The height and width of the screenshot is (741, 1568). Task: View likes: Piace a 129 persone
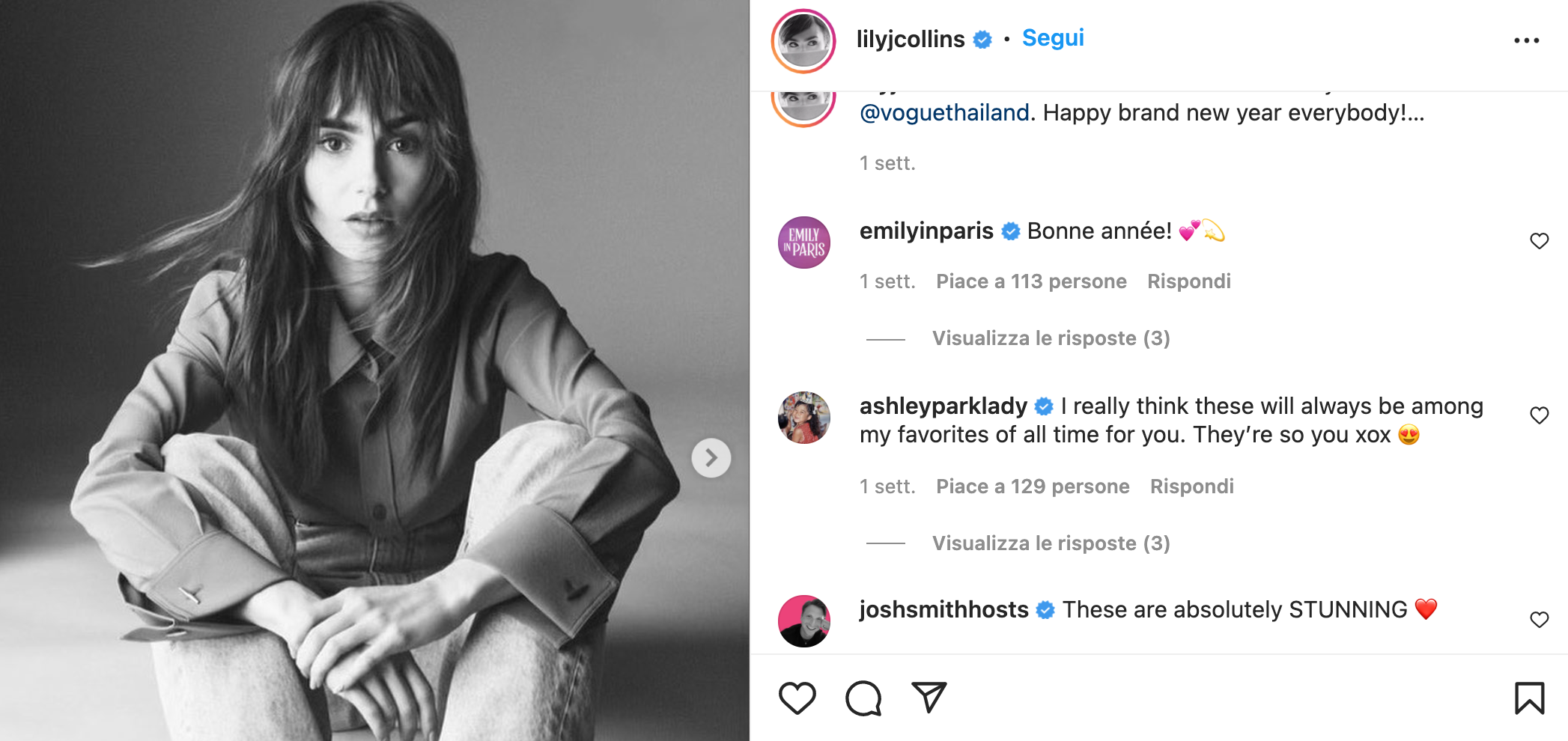tap(1032, 487)
